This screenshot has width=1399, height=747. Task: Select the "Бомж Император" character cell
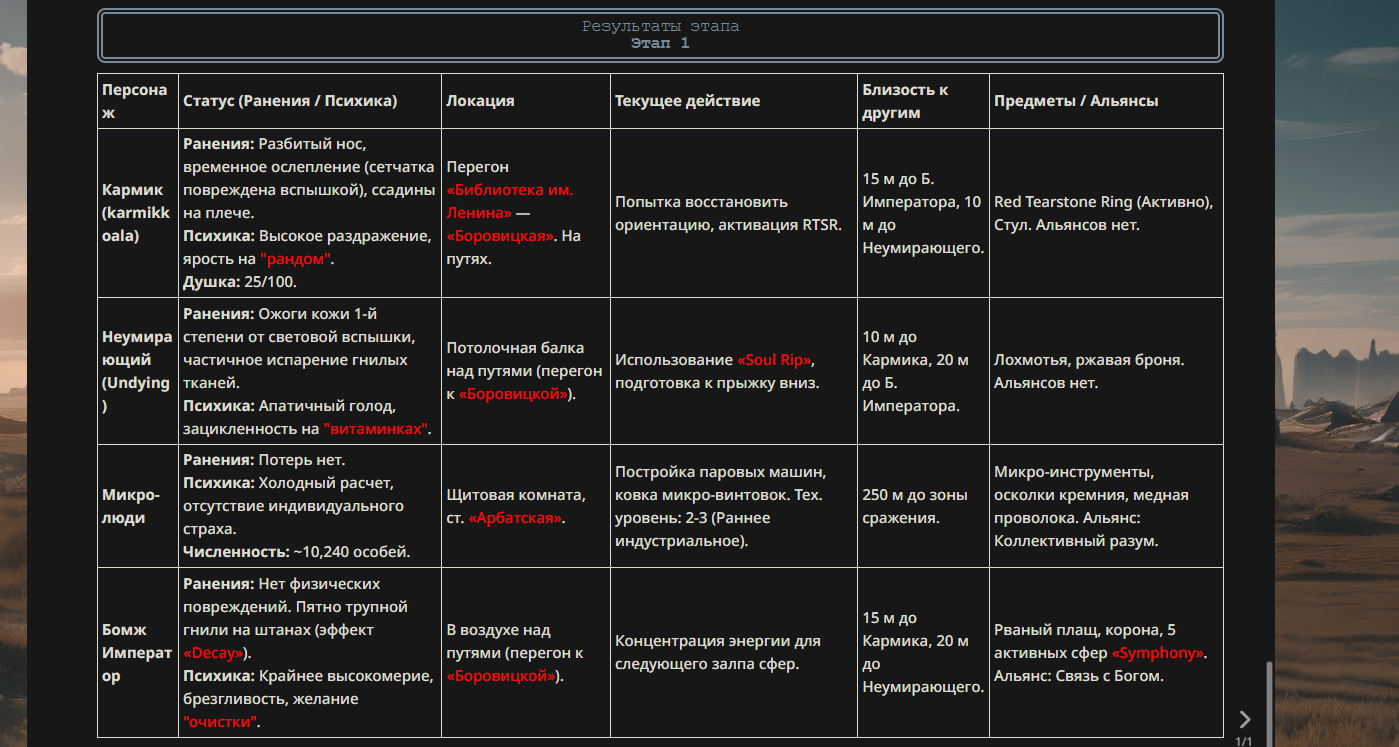[138, 653]
